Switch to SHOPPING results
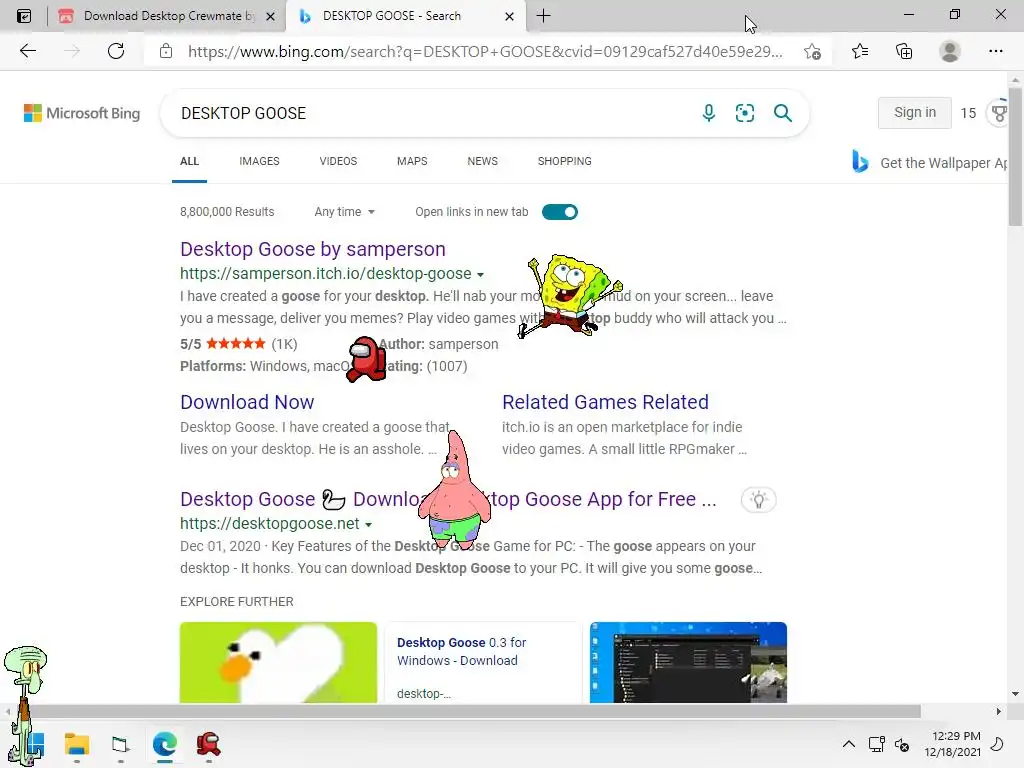Image resolution: width=1024 pixels, height=768 pixels. click(x=565, y=161)
